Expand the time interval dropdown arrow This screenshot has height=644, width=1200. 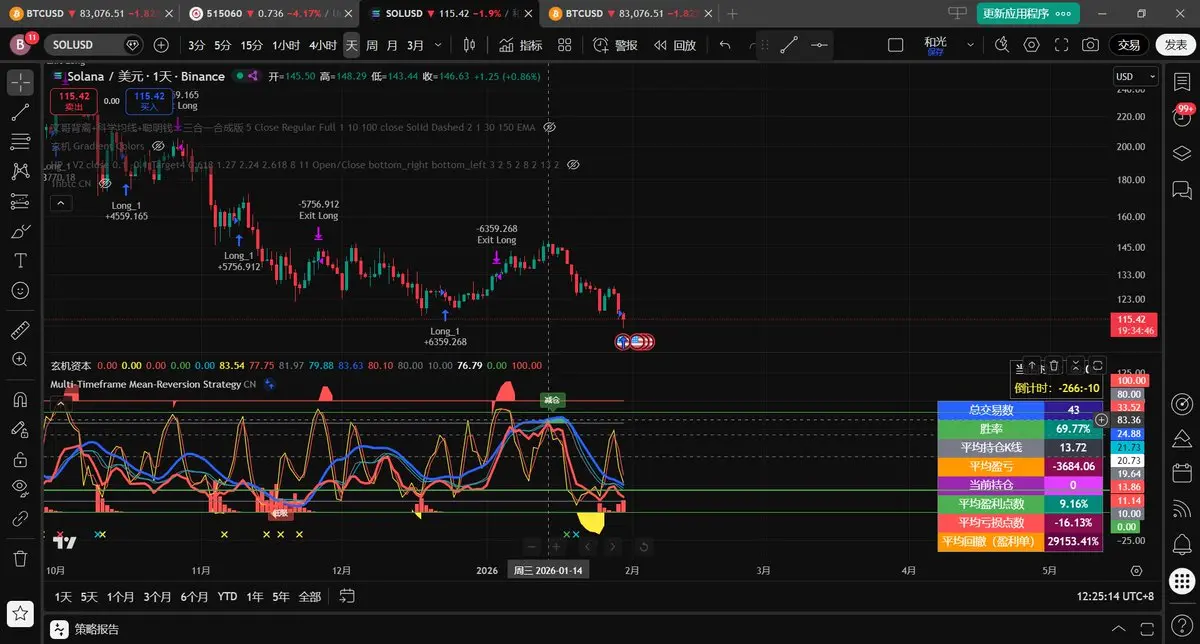pyautogui.click(x=438, y=45)
